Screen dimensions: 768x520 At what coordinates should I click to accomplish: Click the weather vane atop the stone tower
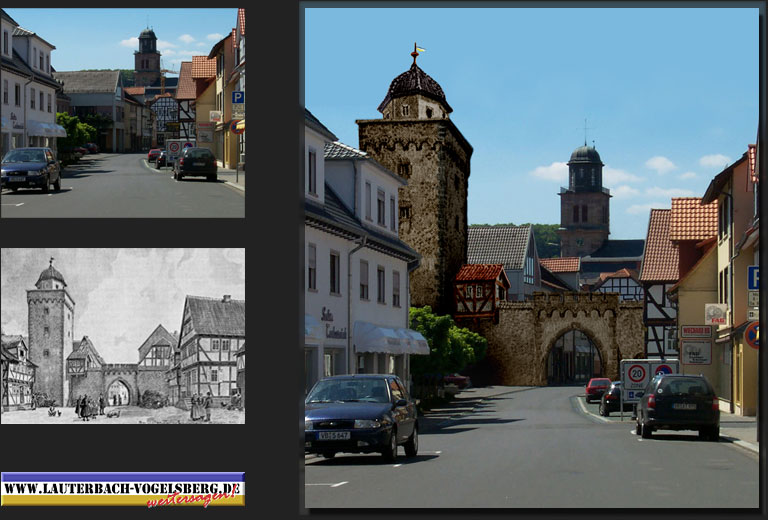(416, 52)
